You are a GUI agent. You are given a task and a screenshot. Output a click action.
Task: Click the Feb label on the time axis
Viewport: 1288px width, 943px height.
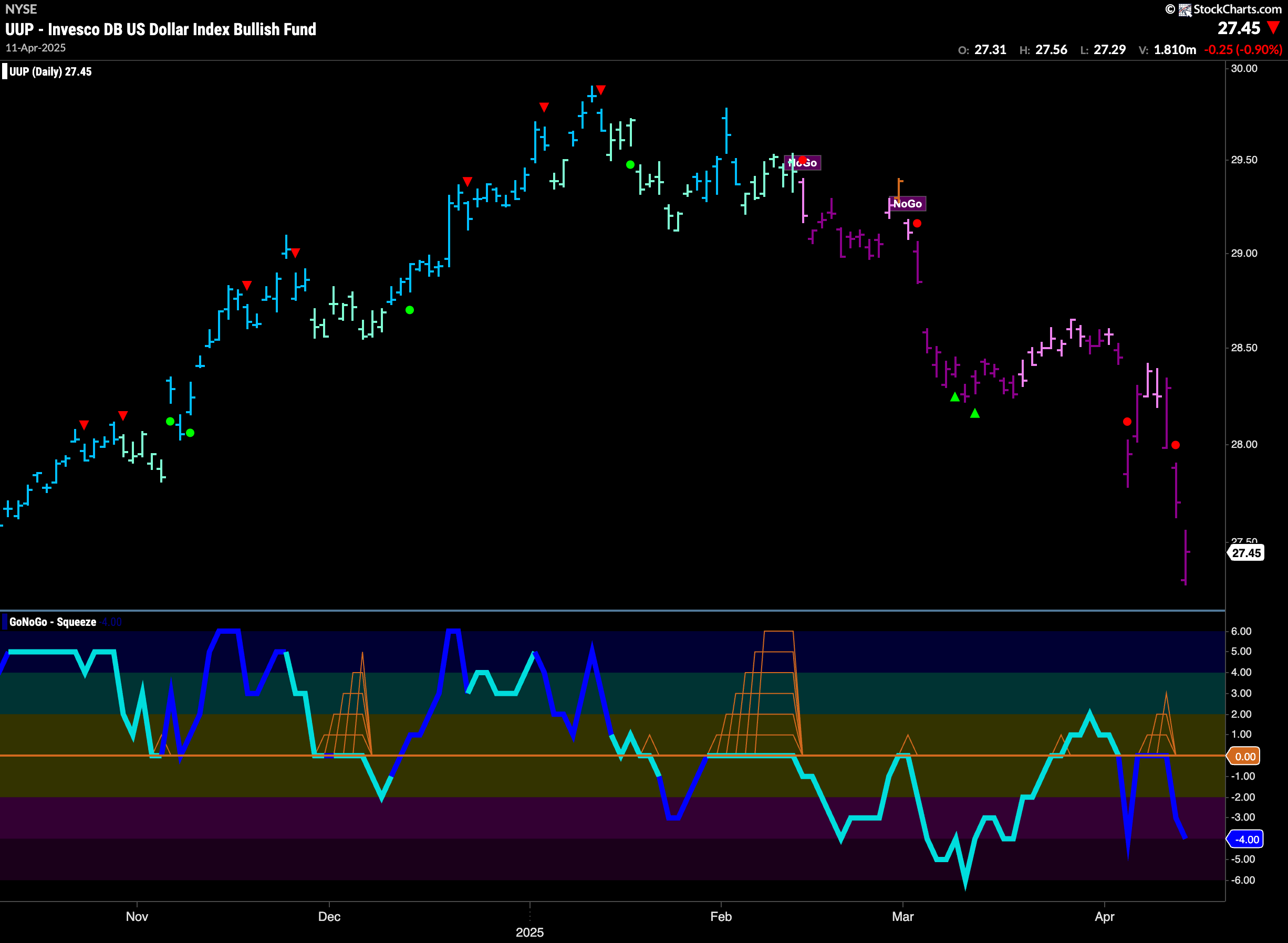721,916
